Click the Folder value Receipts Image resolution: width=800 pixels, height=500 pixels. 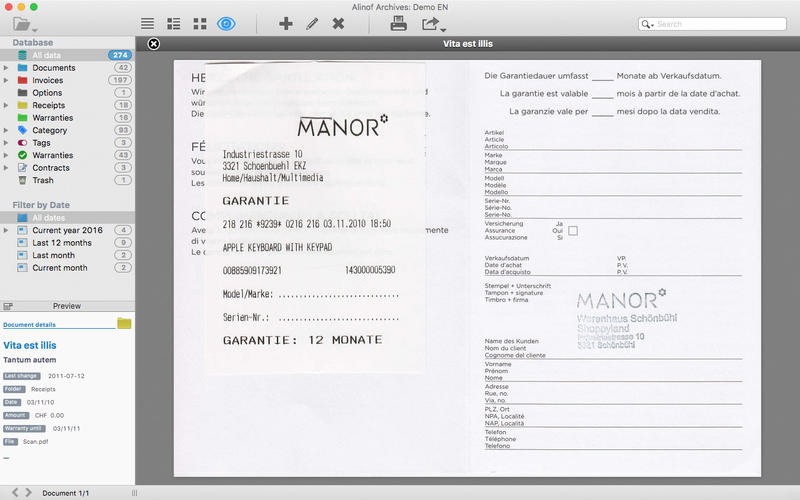43,389
